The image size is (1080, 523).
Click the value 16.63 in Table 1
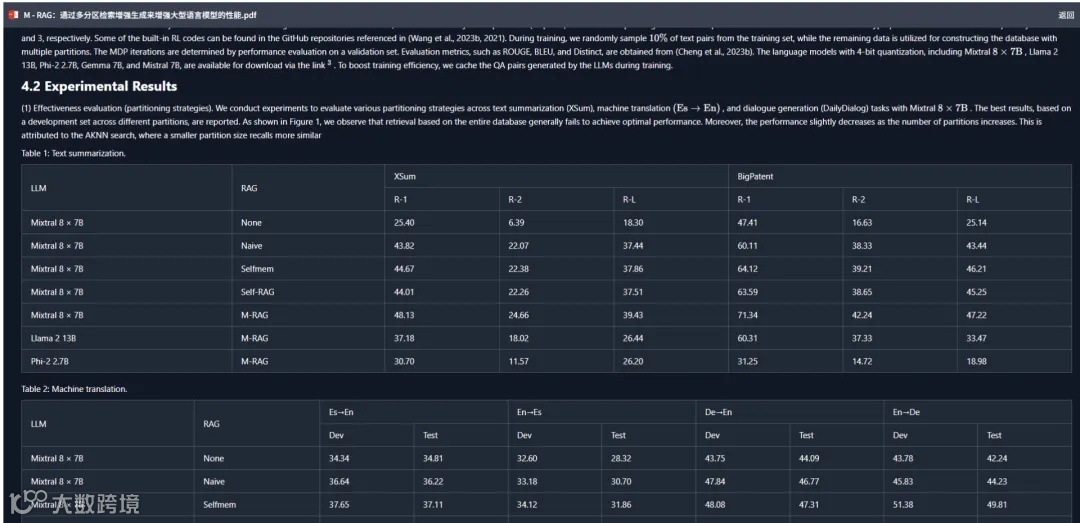click(x=862, y=223)
